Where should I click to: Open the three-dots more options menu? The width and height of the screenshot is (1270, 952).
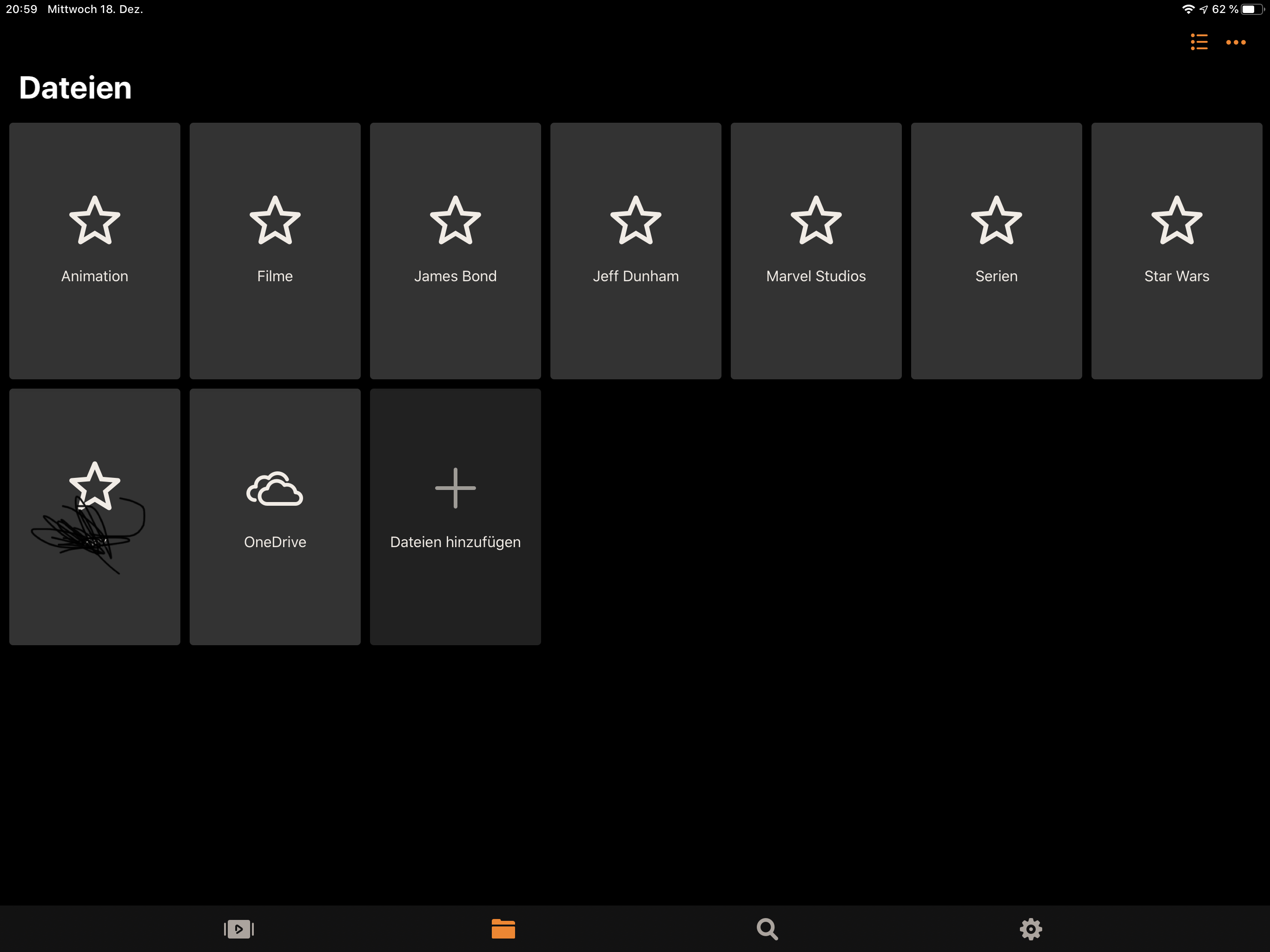(1236, 42)
